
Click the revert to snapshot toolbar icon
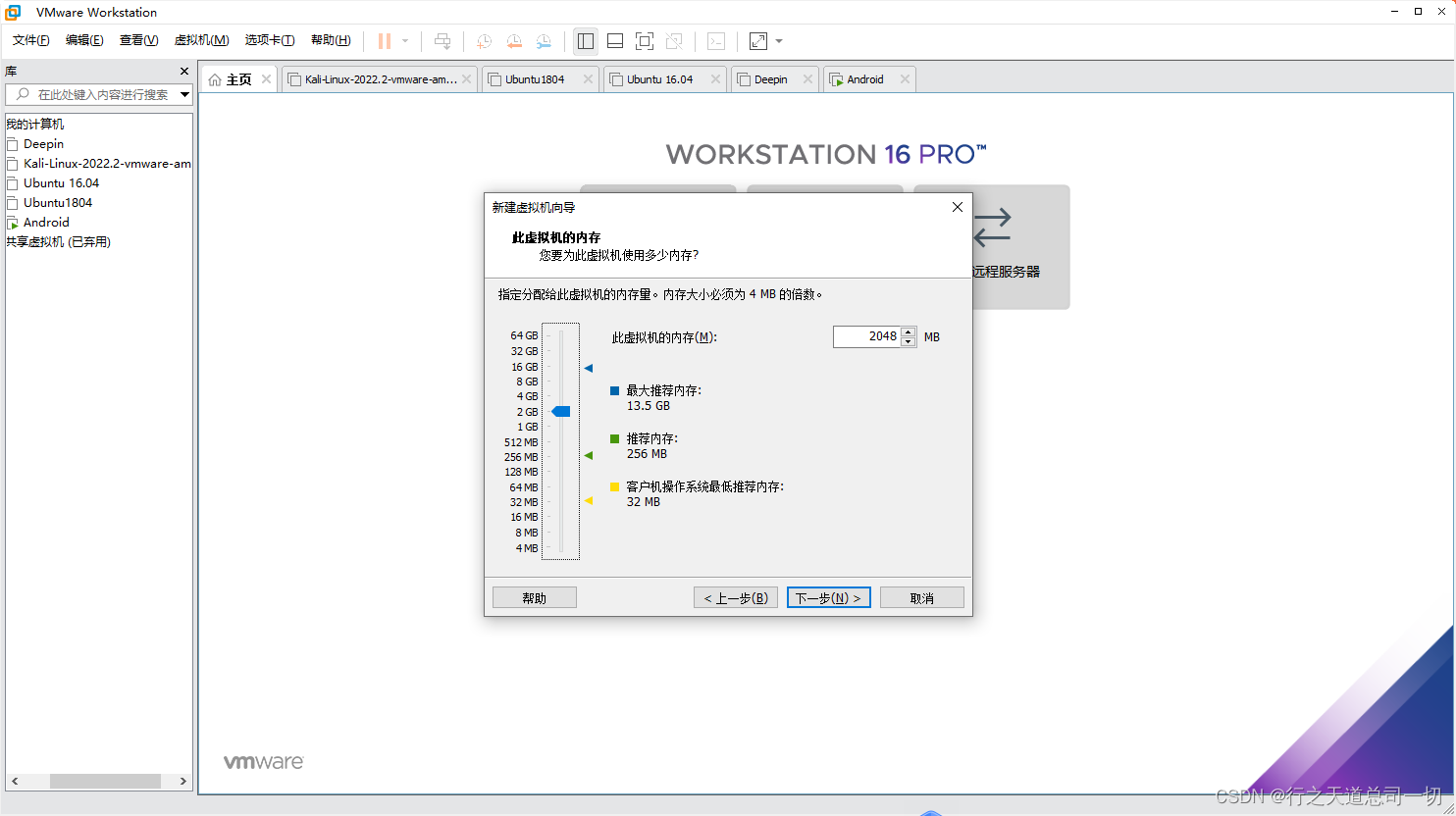[514, 41]
